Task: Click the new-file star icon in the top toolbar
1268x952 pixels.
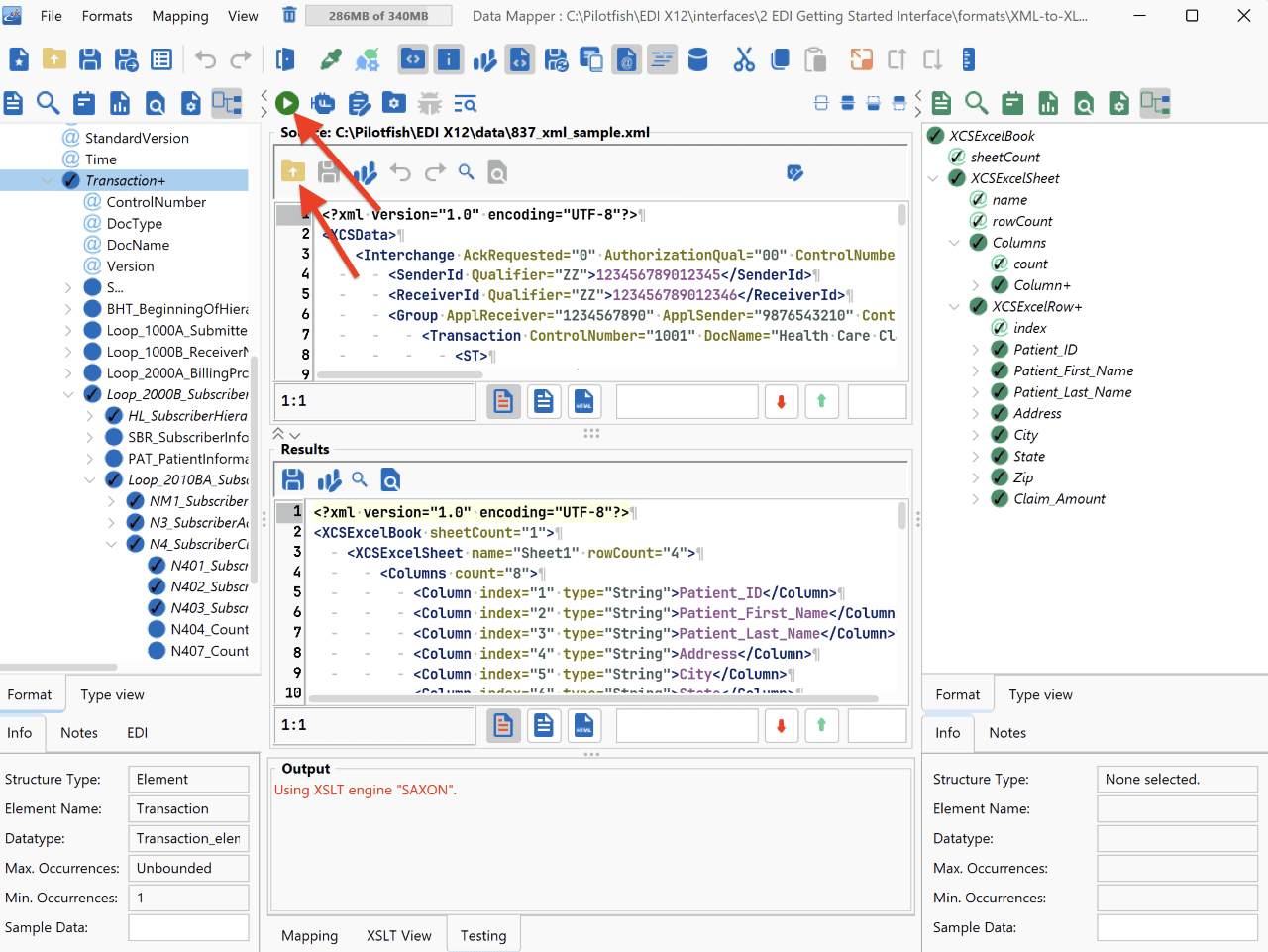Action: 19,59
